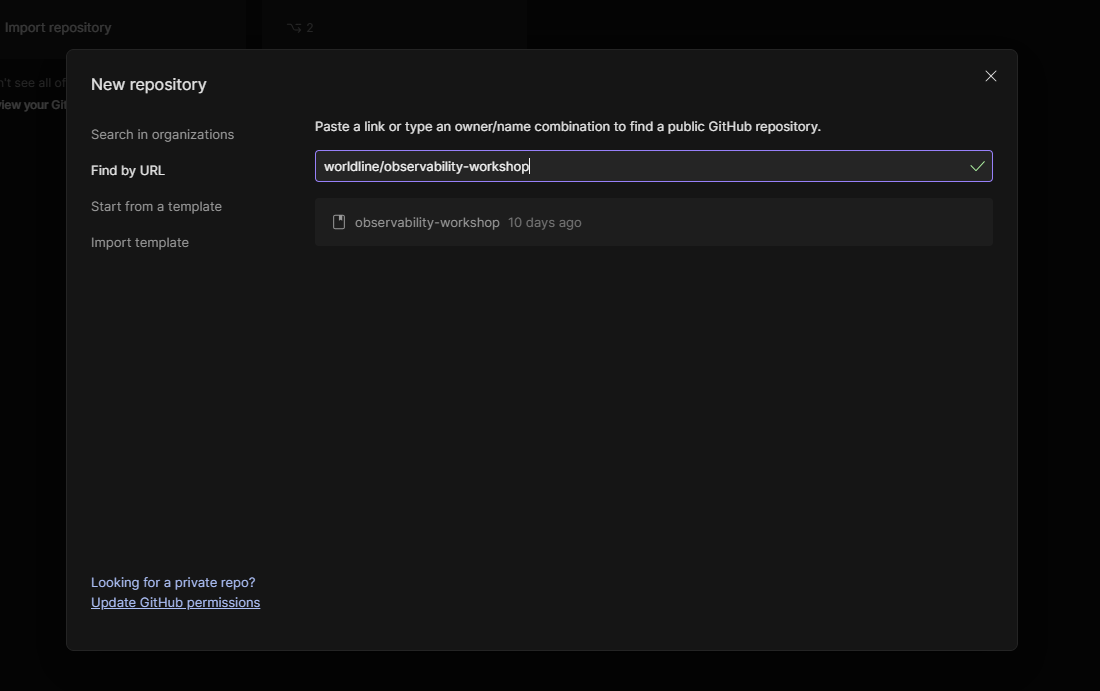1100x691 pixels.
Task: Click the 'Paste a link or type' instruction text
Action: (568, 126)
